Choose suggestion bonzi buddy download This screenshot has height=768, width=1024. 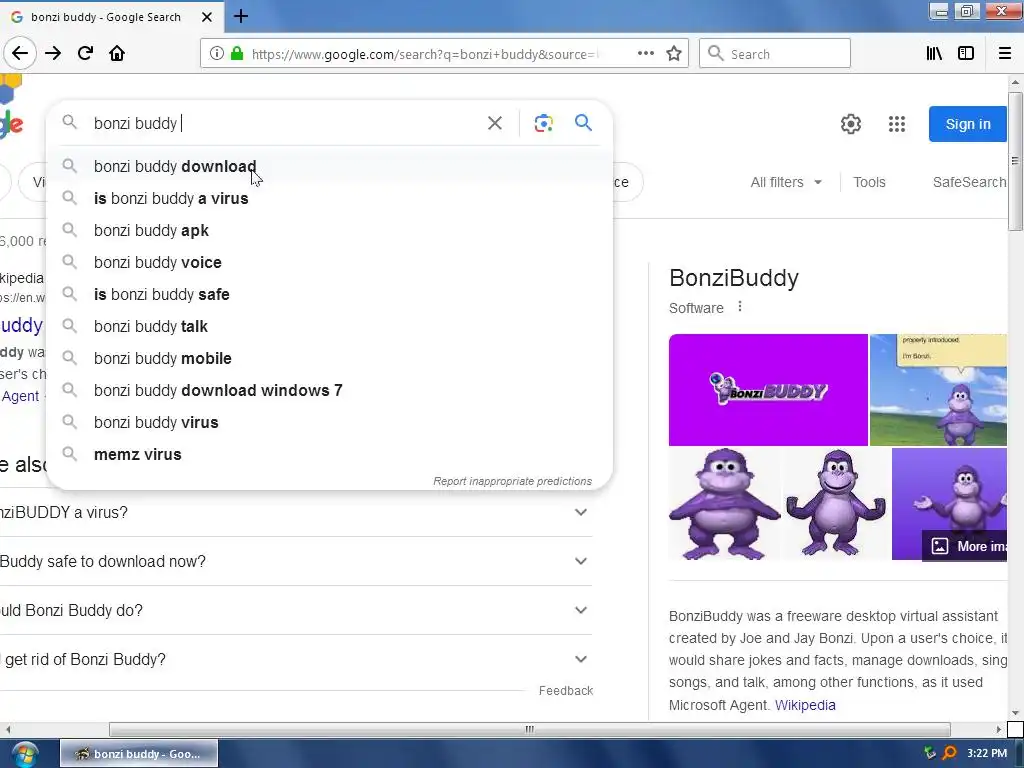coord(329,167)
